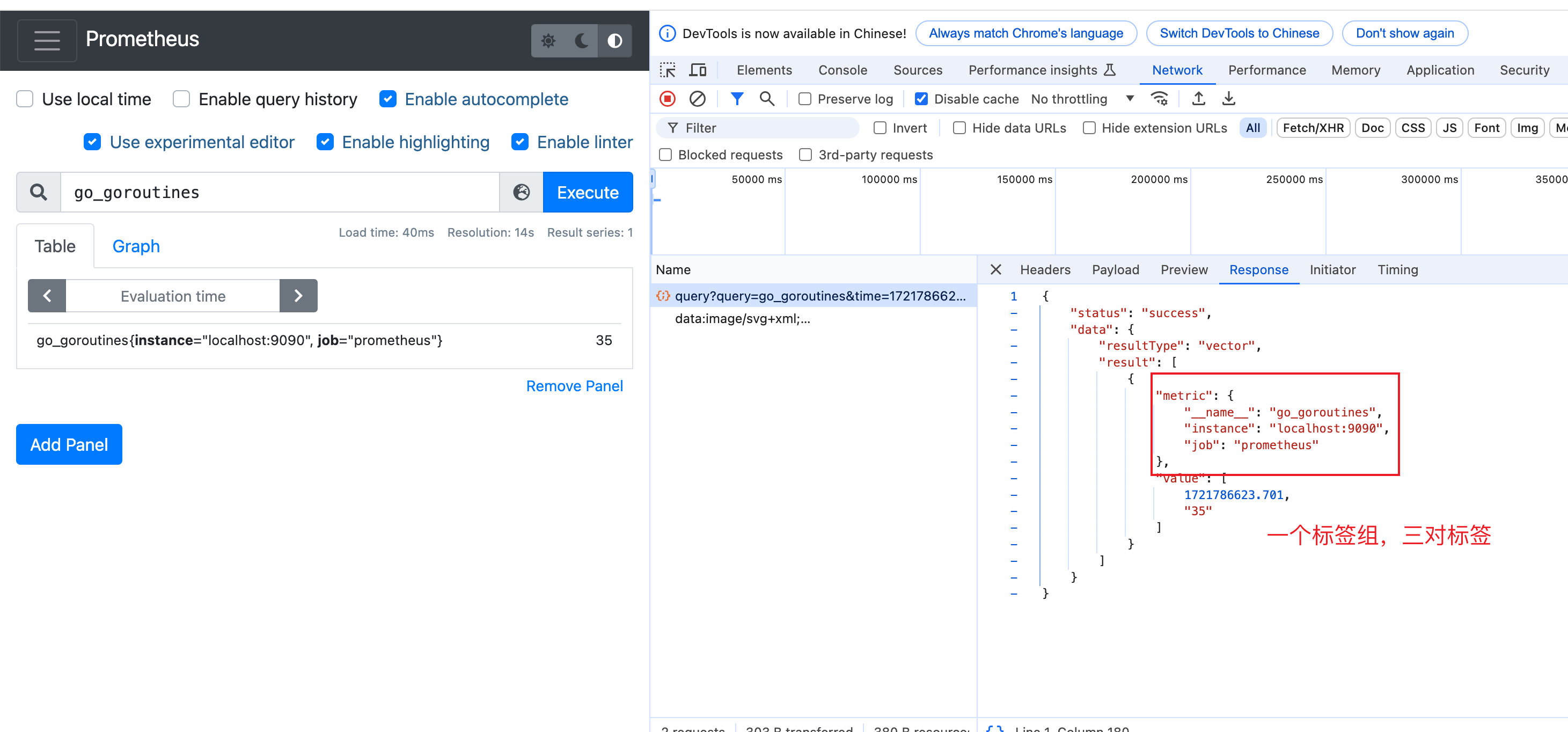Go to the next evaluation time chevron
Image resolution: width=1568 pixels, height=732 pixels.
[x=298, y=296]
